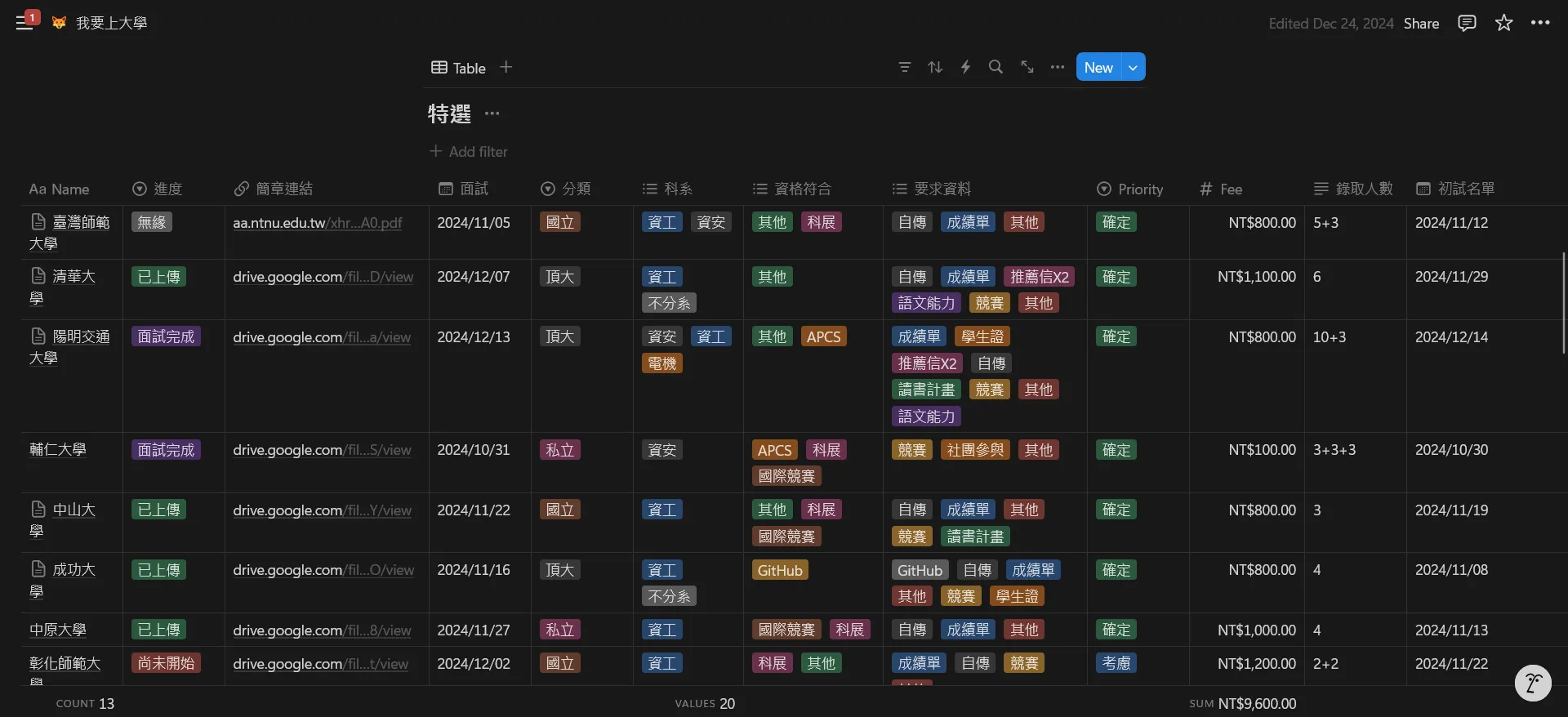Open the database search icon
The height and width of the screenshot is (717, 1568).
click(x=996, y=67)
